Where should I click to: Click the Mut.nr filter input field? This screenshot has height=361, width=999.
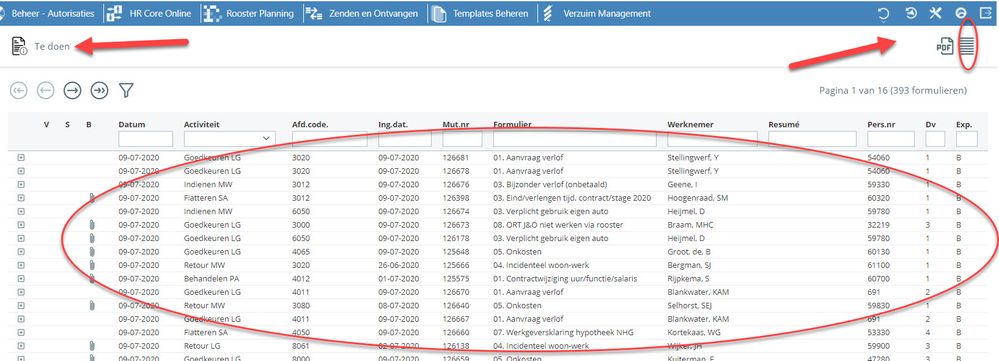pyautogui.click(x=463, y=139)
